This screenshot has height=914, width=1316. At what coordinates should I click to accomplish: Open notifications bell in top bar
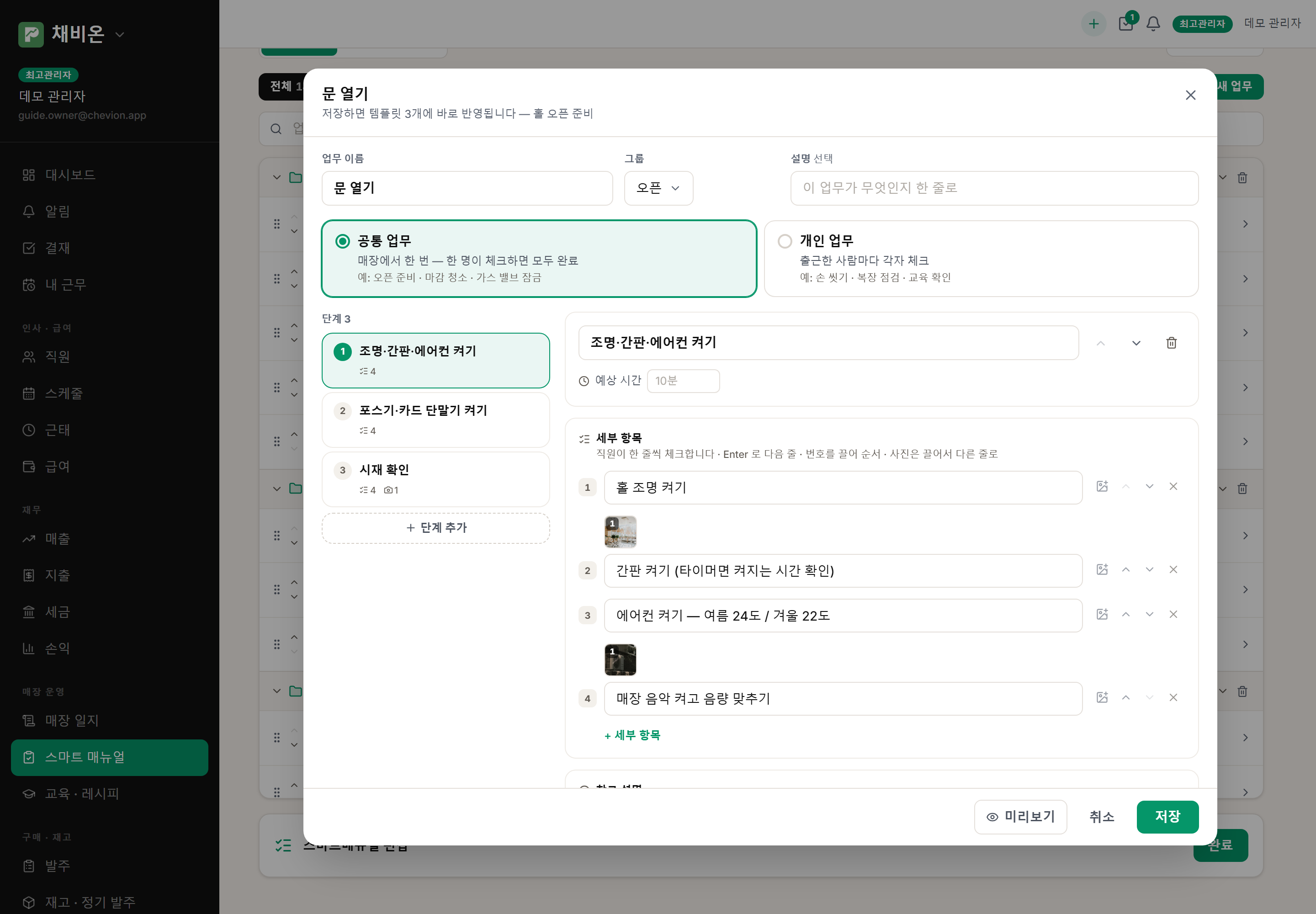(x=1153, y=23)
